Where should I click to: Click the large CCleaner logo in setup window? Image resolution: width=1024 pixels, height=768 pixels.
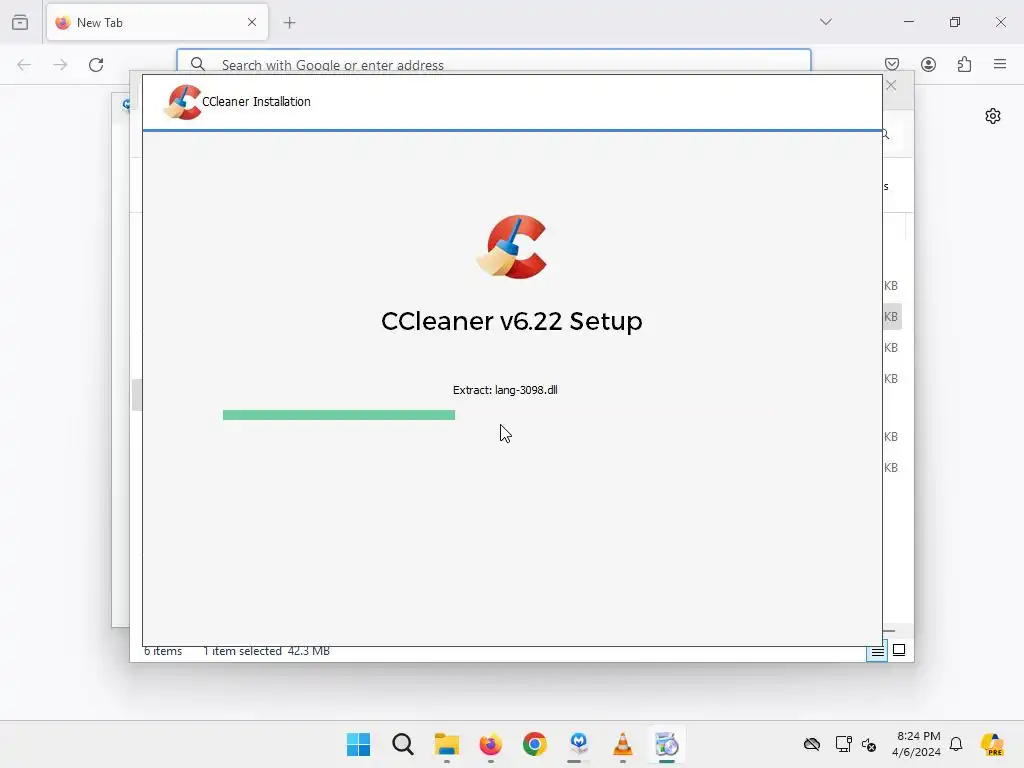pos(511,247)
